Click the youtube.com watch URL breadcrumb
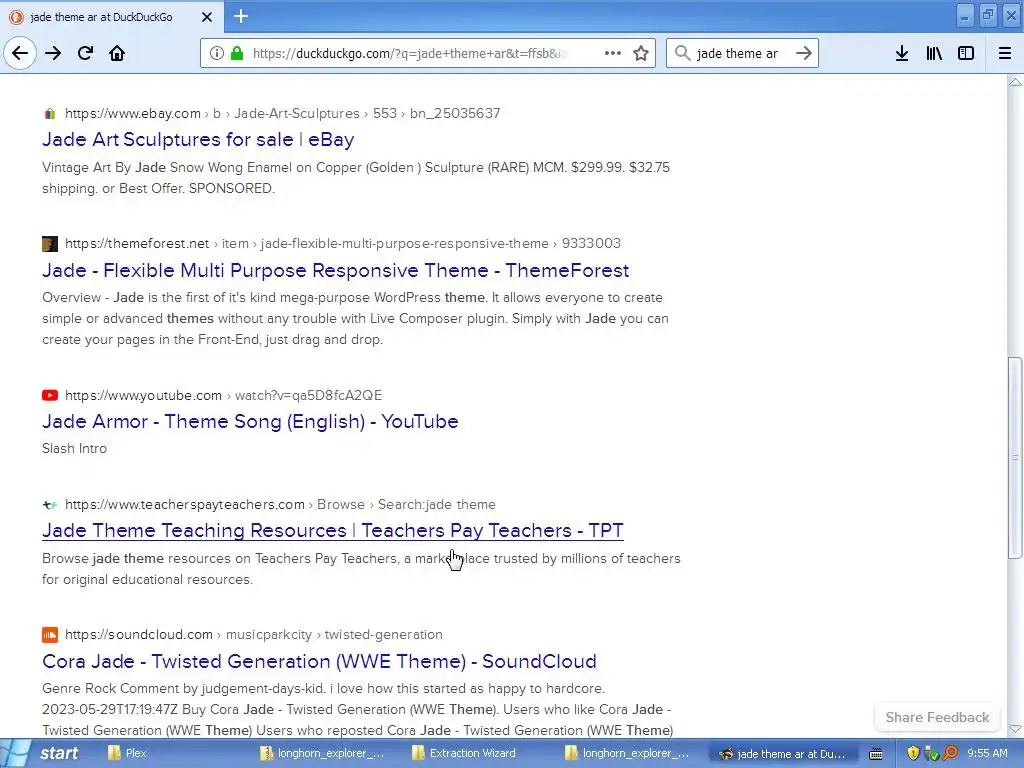 [223, 395]
